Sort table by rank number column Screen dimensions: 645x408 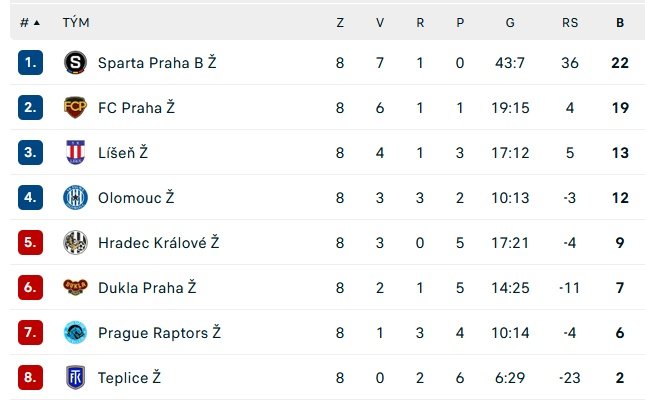tap(29, 22)
